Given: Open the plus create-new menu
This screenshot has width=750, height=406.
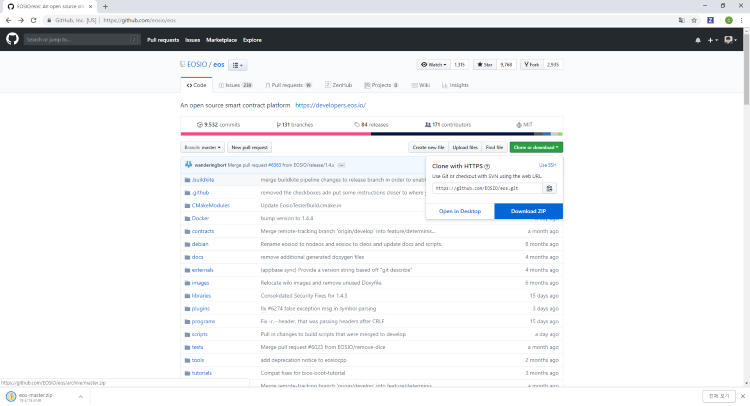Looking at the screenshot, I should tap(713, 40).
